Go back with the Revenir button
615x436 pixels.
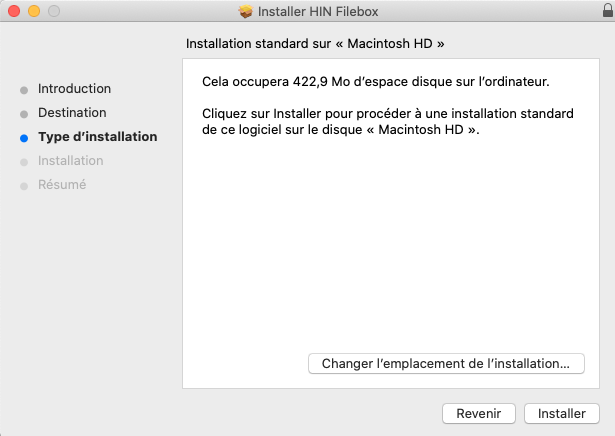click(479, 413)
